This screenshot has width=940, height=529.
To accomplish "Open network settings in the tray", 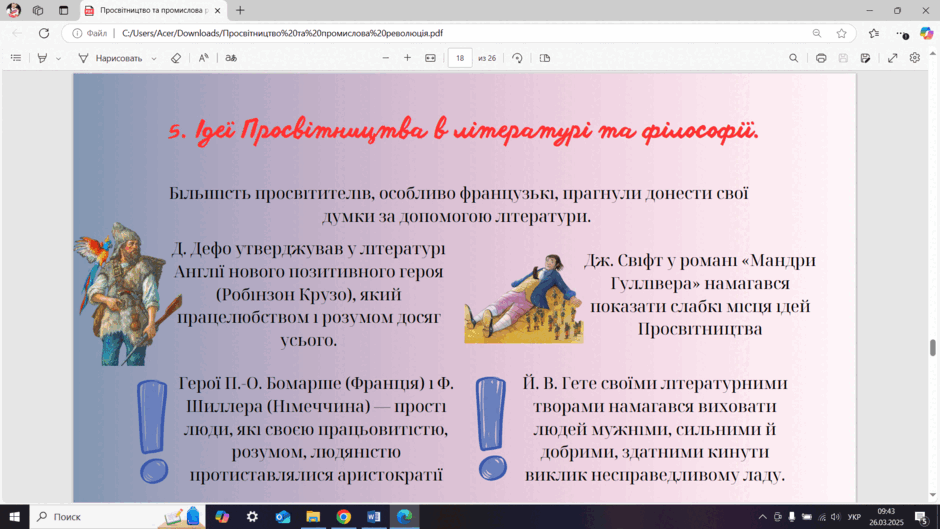I will (822, 516).
